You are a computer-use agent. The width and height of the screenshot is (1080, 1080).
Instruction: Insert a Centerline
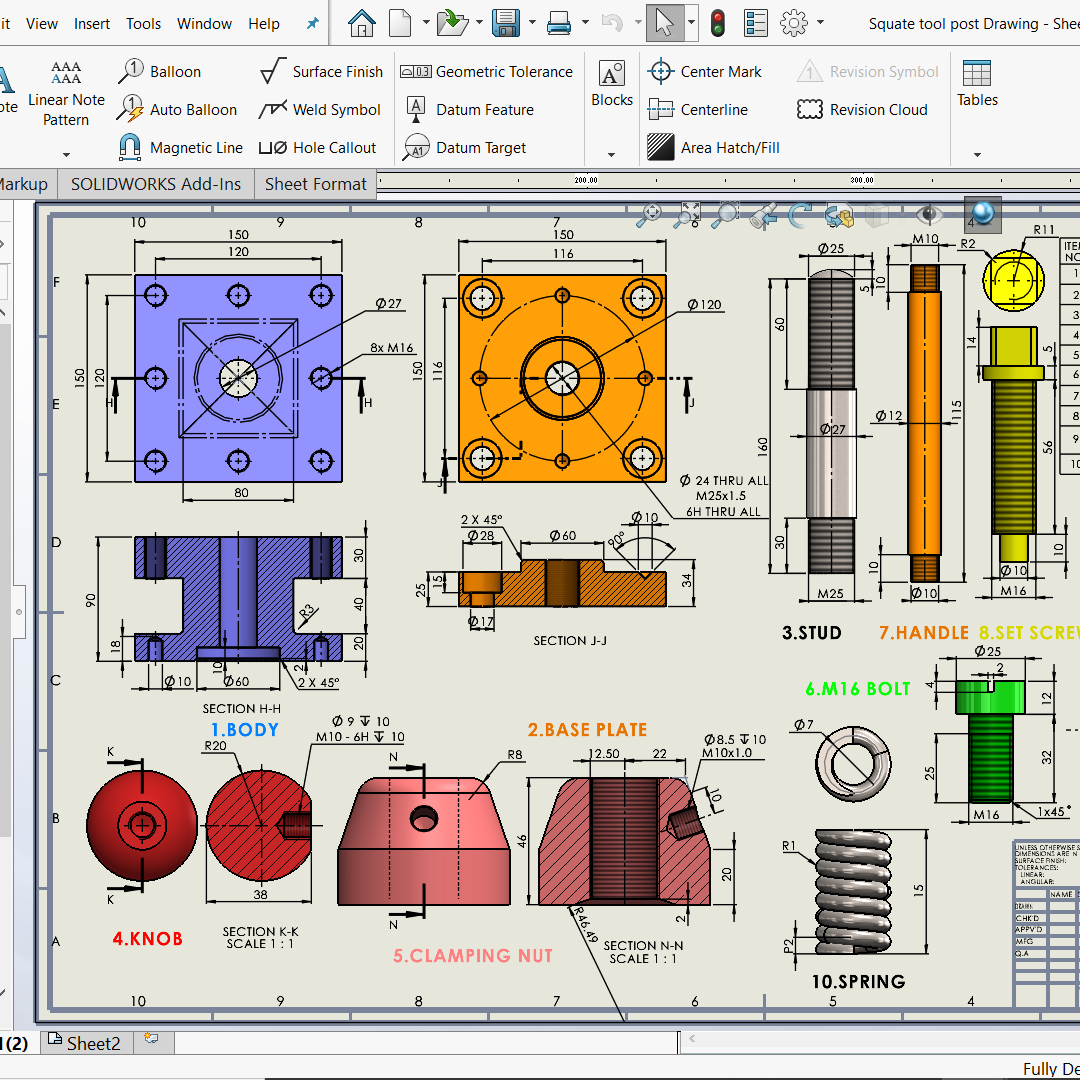coord(697,110)
